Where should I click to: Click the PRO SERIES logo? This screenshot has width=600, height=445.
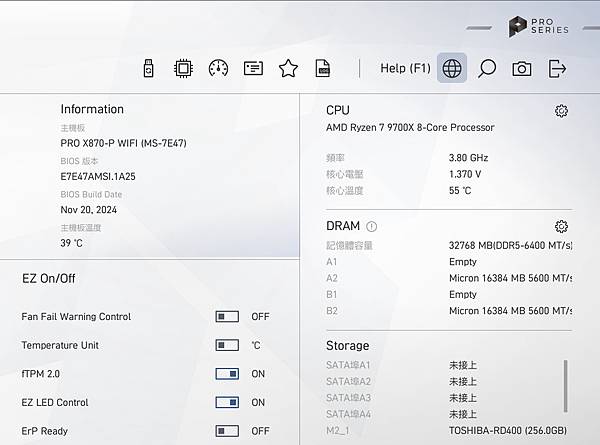[x=538, y=26]
